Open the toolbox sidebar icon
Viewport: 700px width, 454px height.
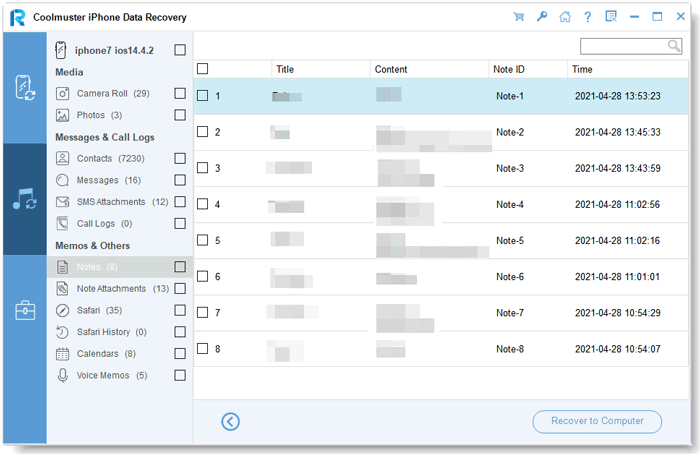click(x=23, y=311)
